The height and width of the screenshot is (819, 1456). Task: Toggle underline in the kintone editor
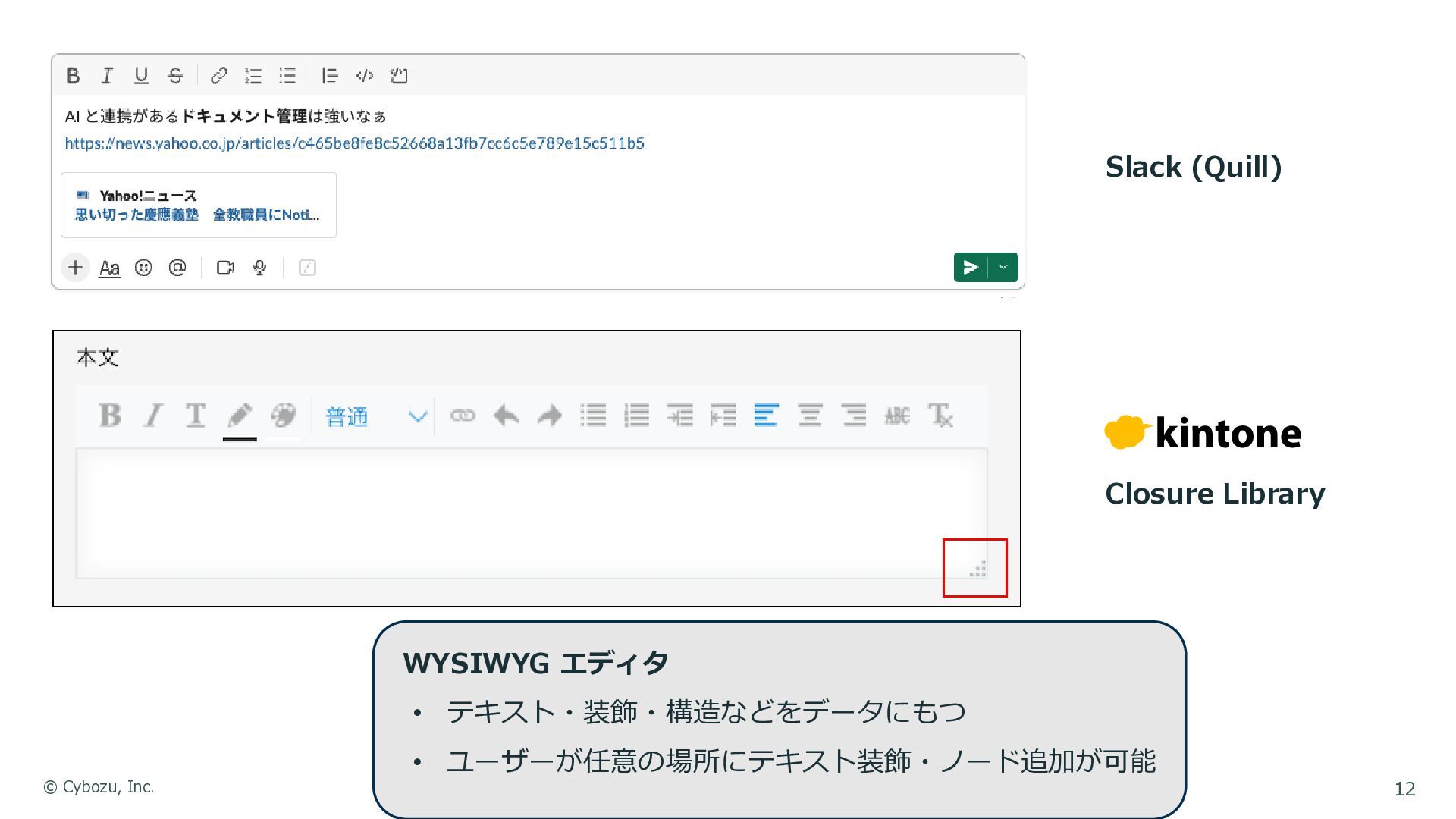196,416
